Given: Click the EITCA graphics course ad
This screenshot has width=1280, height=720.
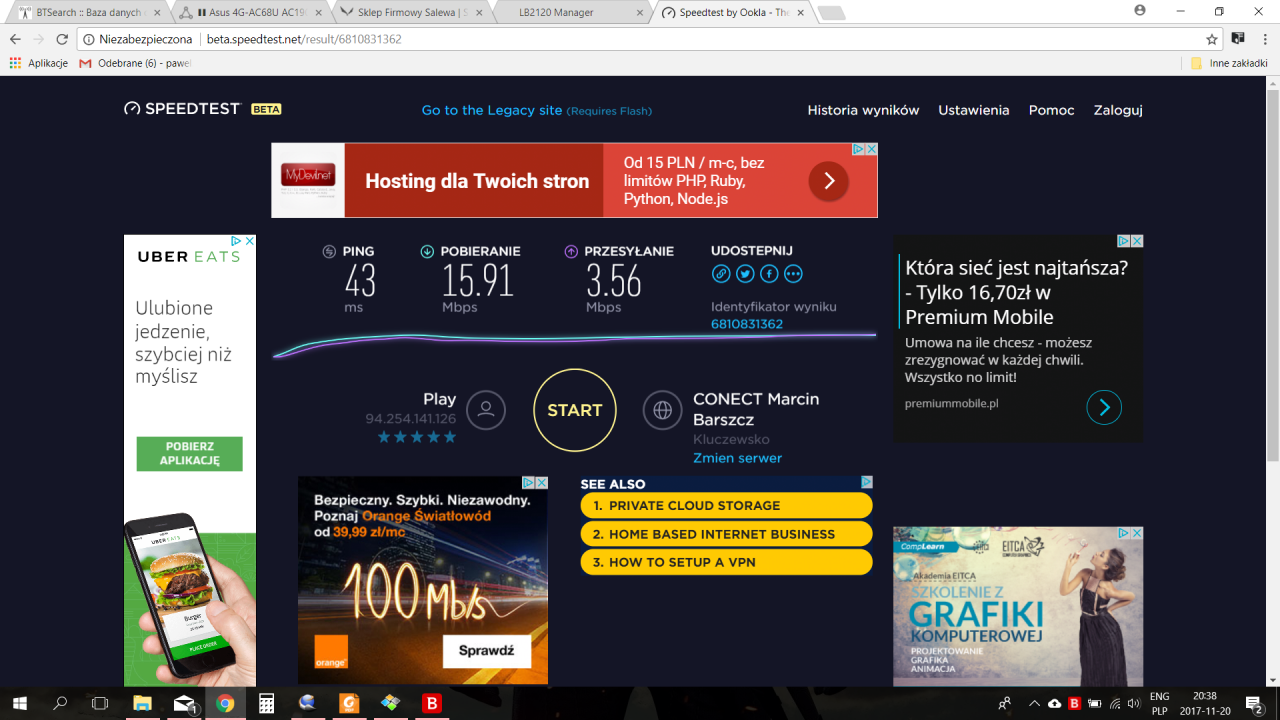Looking at the screenshot, I should 1018,606.
